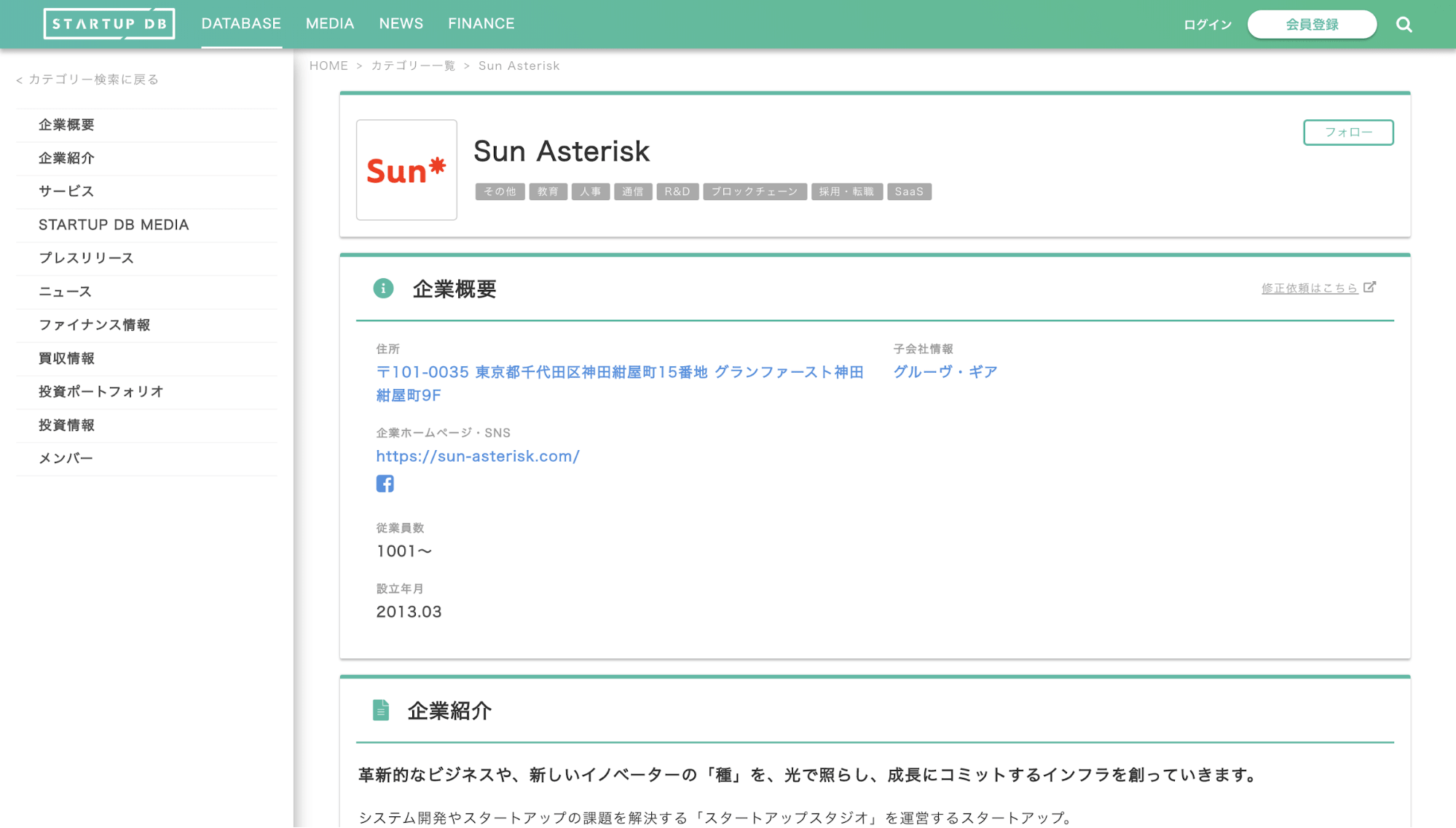Open subsidiary グルーヴ・ギア link

coord(944,371)
